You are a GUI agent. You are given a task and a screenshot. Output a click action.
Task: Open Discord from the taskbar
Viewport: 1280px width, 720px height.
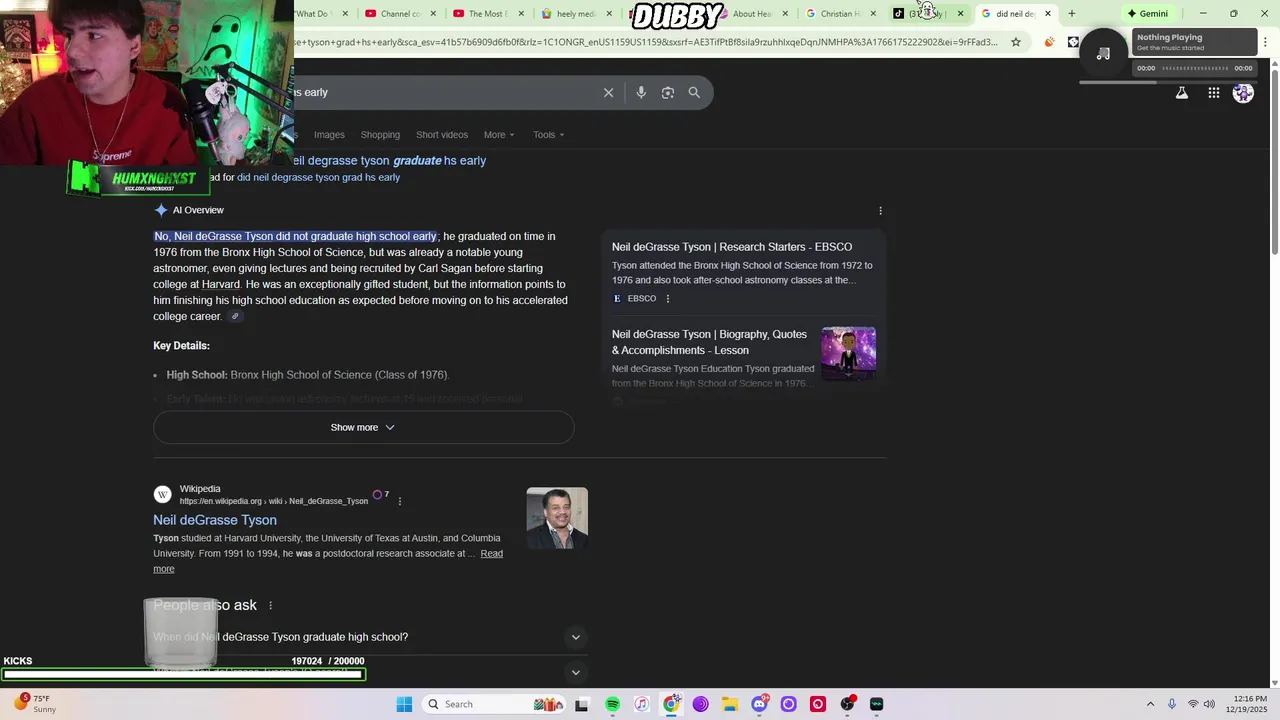click(759, 704)
